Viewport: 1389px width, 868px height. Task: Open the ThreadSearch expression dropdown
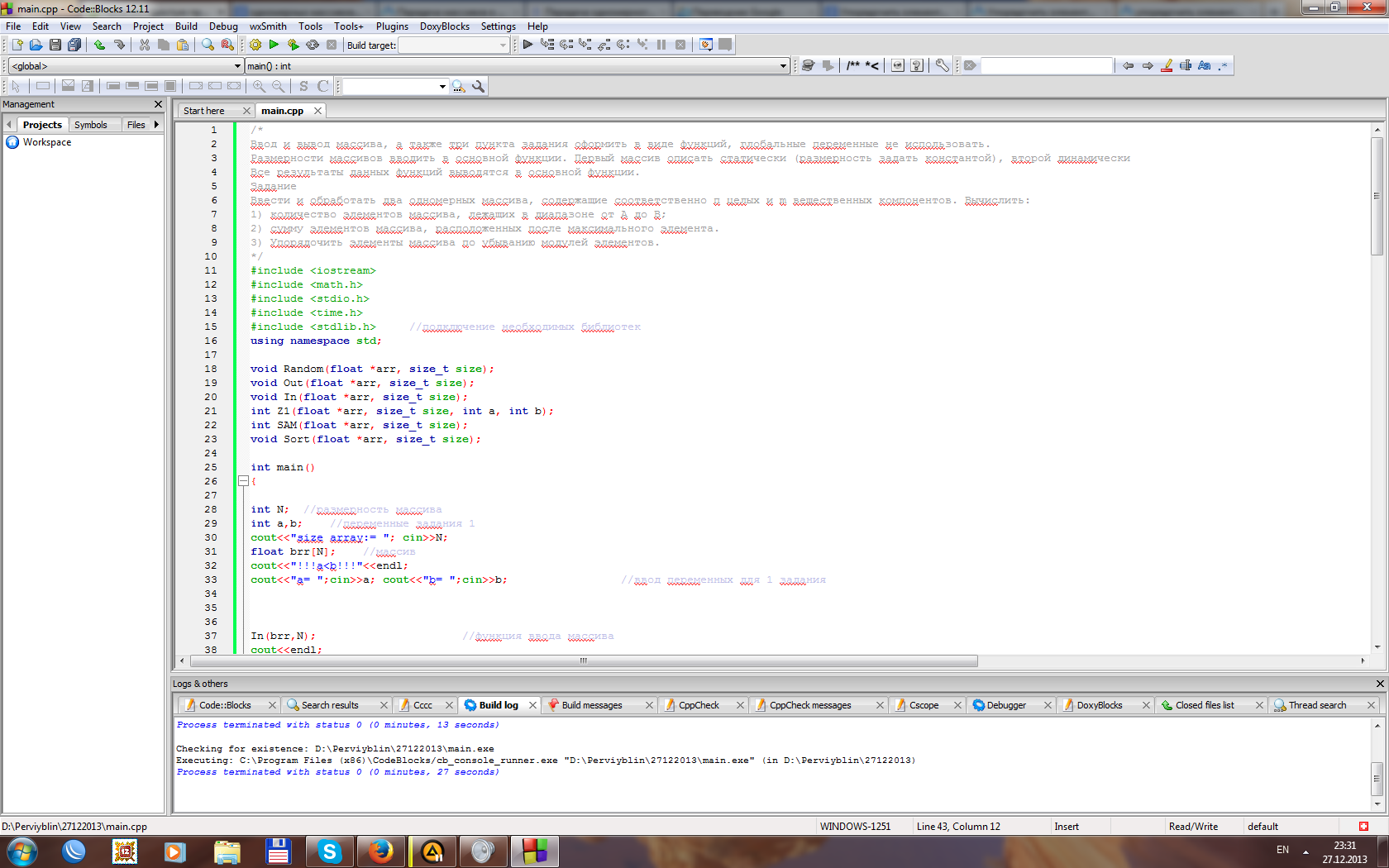coord(442,86)
